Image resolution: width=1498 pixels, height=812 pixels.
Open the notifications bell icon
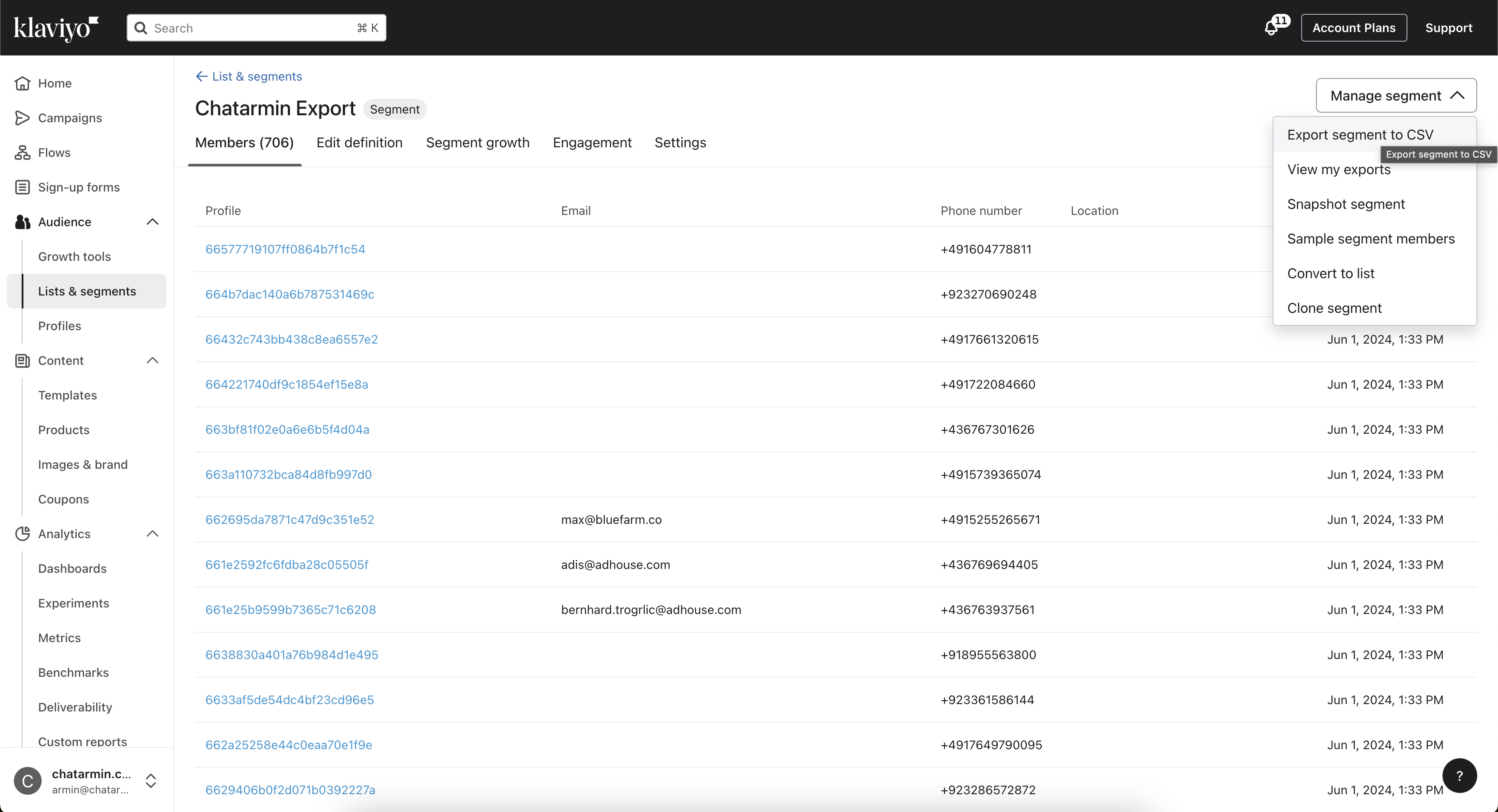point(1272,28)
